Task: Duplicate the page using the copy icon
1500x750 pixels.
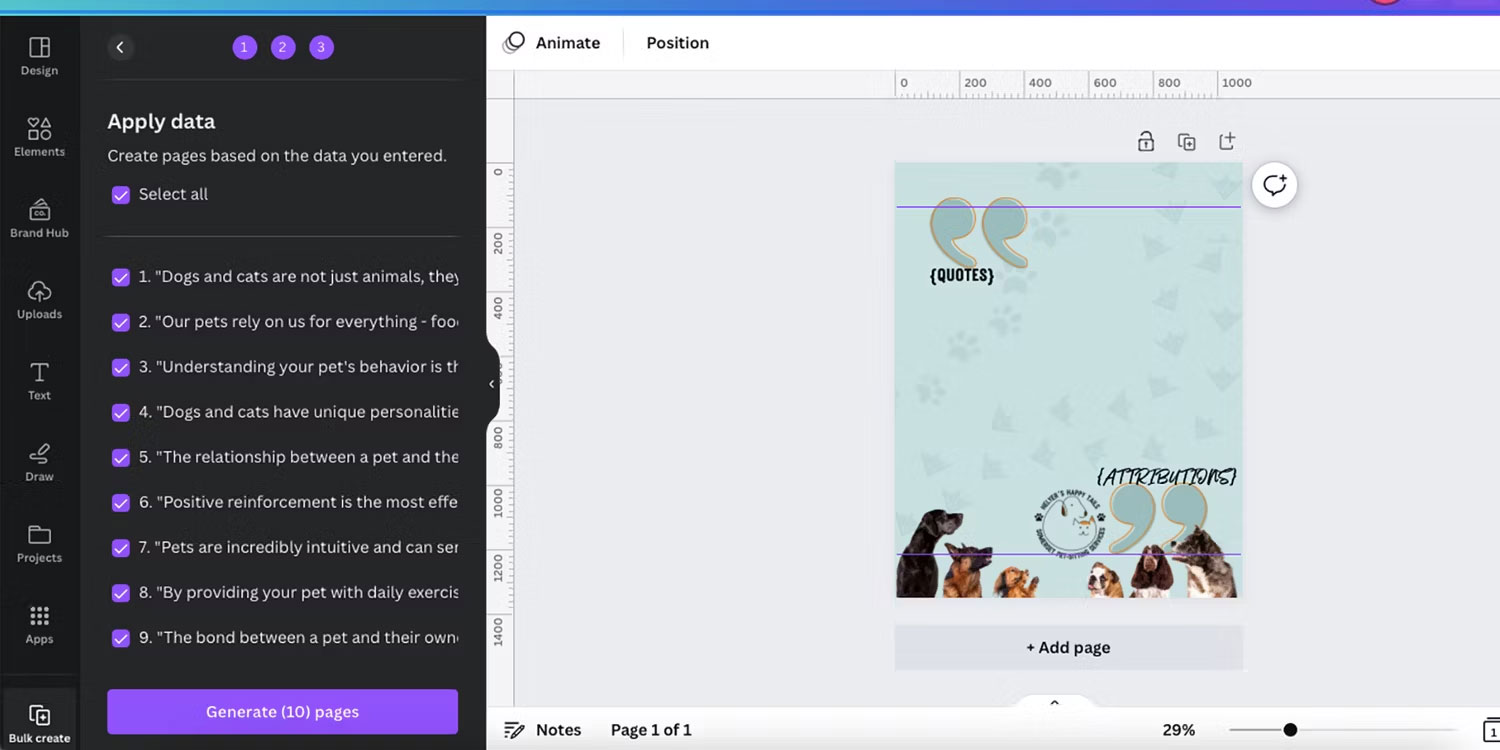Action: 1186,141
